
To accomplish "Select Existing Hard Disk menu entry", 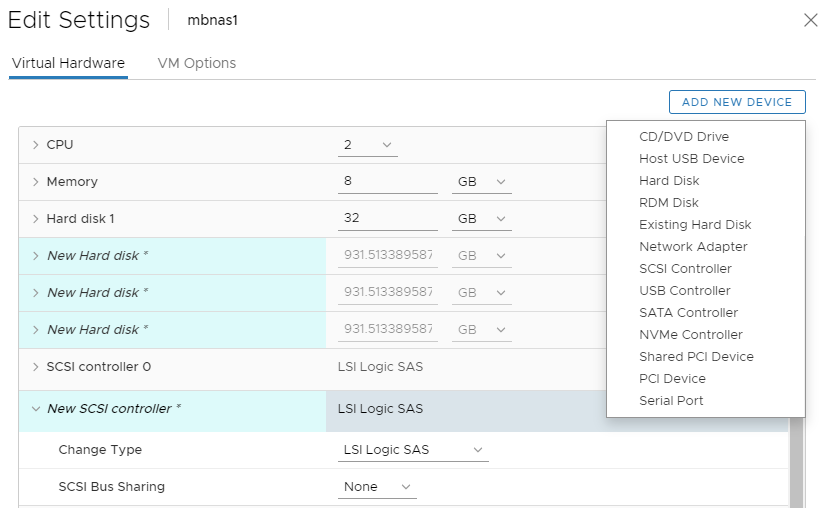I will click(x=695, y=225).
